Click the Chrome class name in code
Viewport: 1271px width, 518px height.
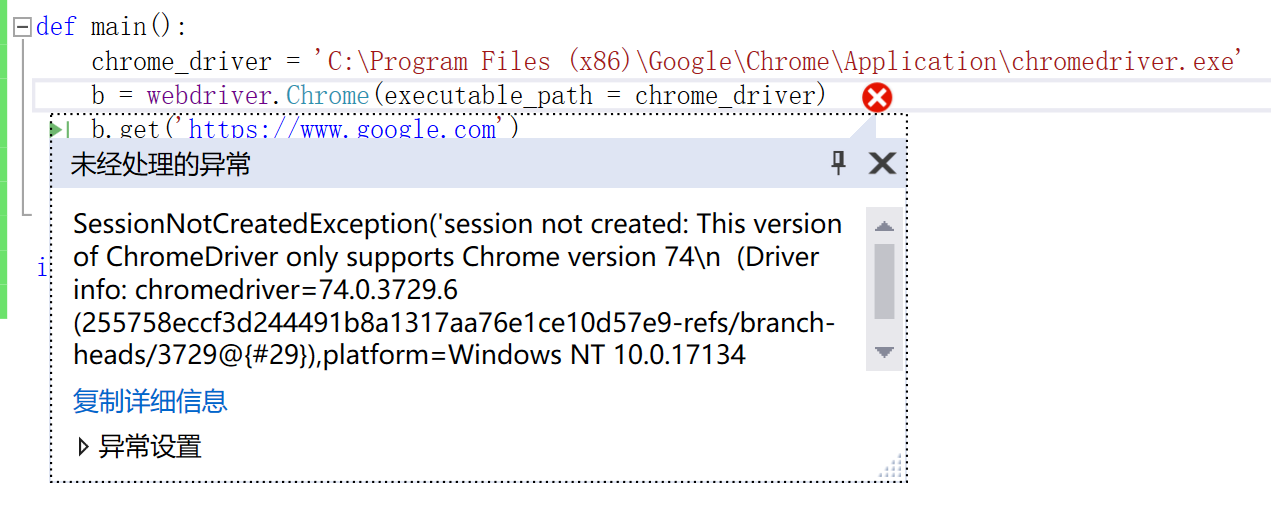pos(327,97)
